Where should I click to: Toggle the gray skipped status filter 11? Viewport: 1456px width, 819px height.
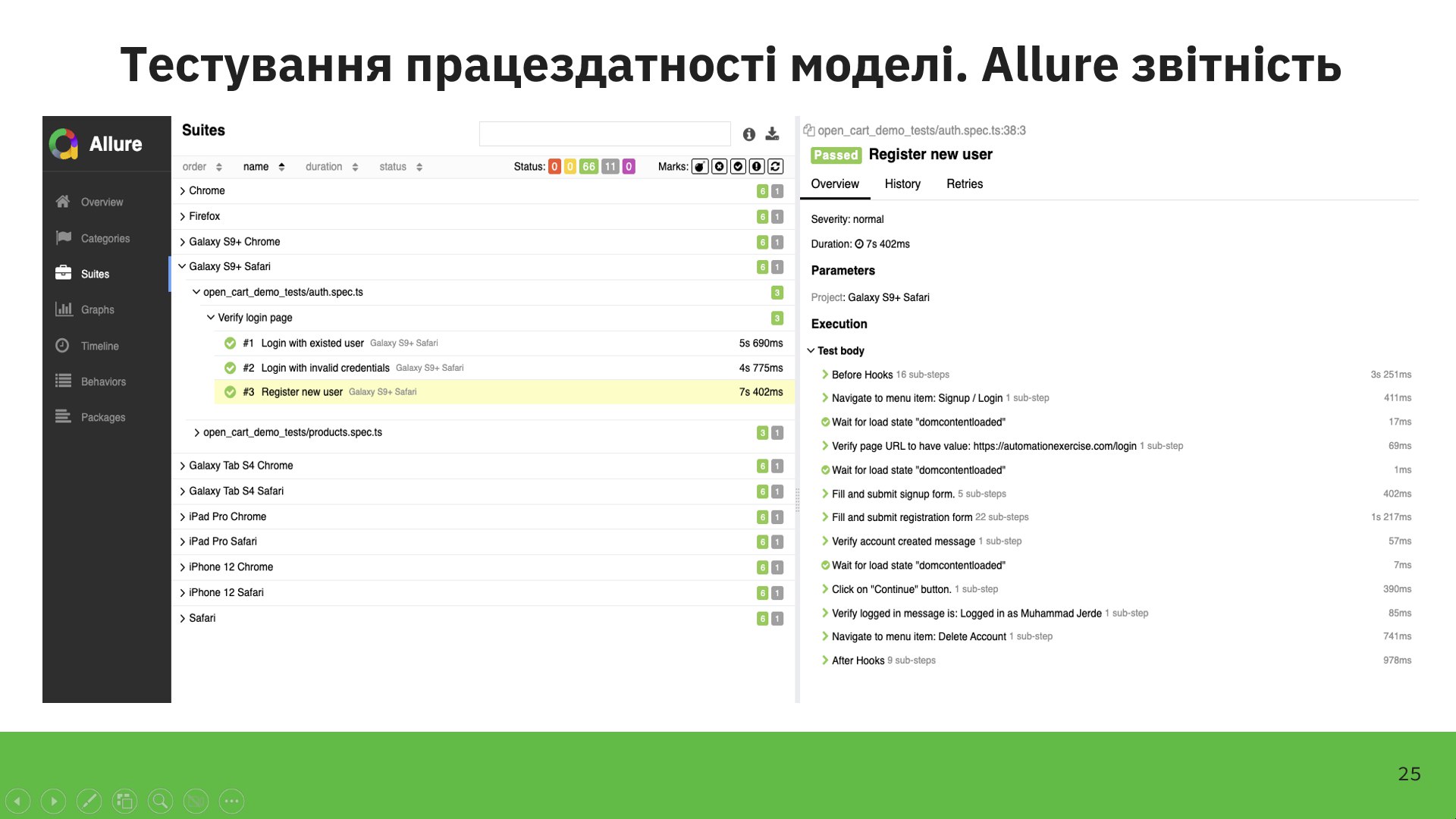[610, 167]
